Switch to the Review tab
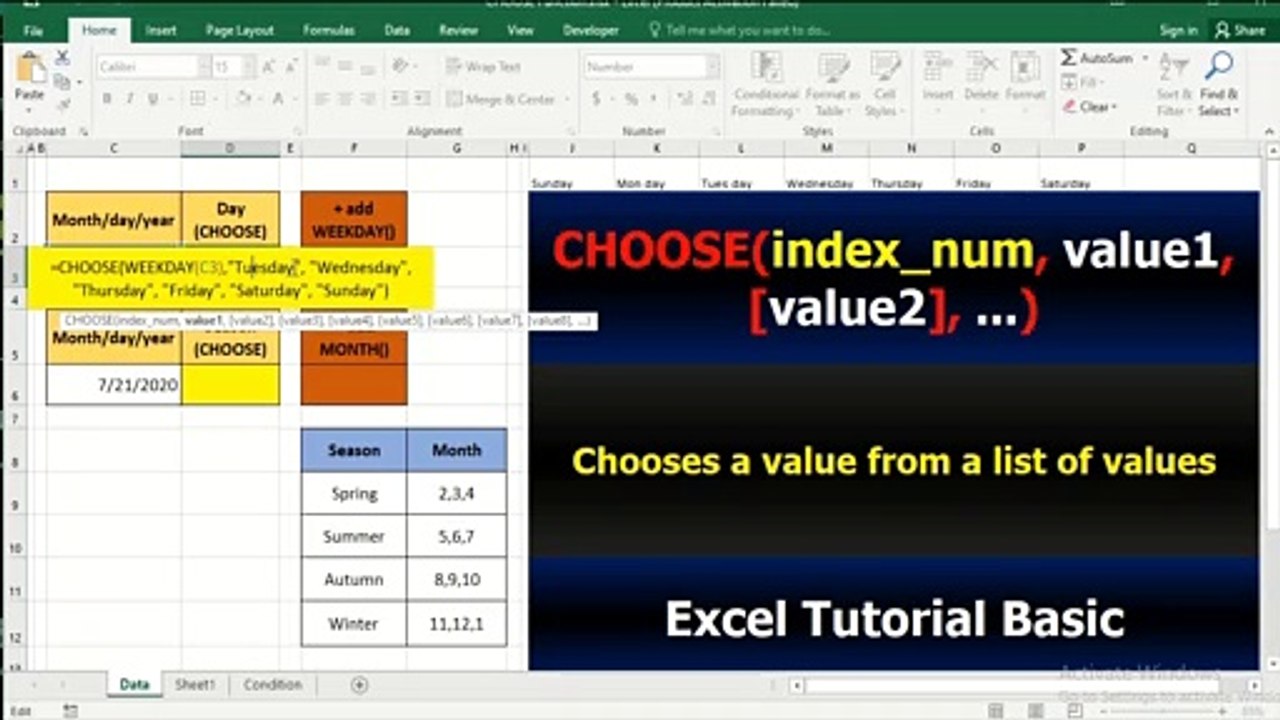This screenshot has width=1280, height=720. click(x=459, y=30)
